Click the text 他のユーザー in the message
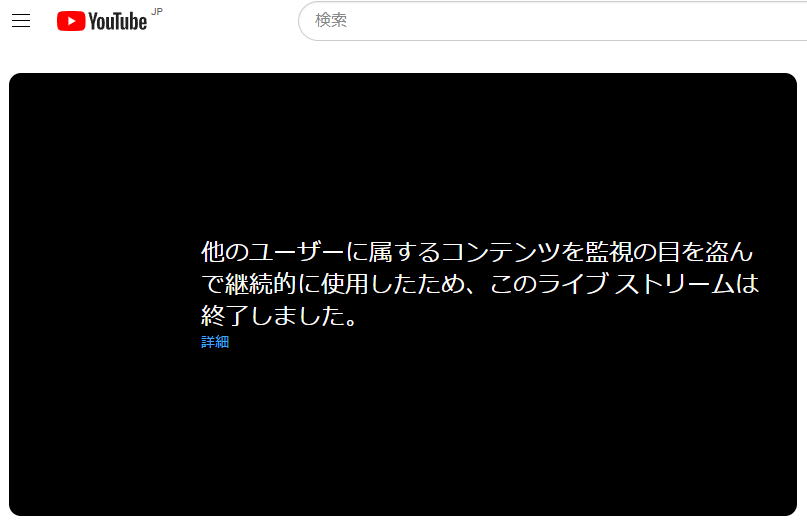Viewport: 807px width, 529px height. point(272,252)
